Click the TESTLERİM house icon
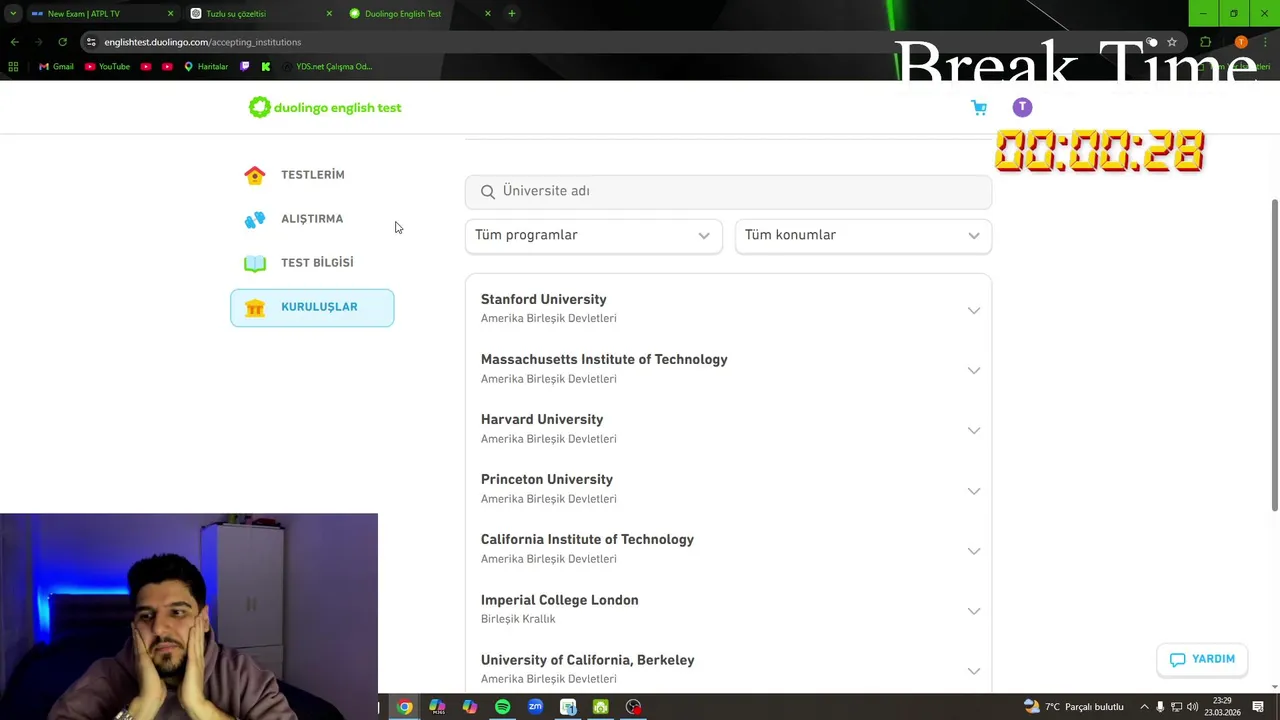 pos(255,175)
